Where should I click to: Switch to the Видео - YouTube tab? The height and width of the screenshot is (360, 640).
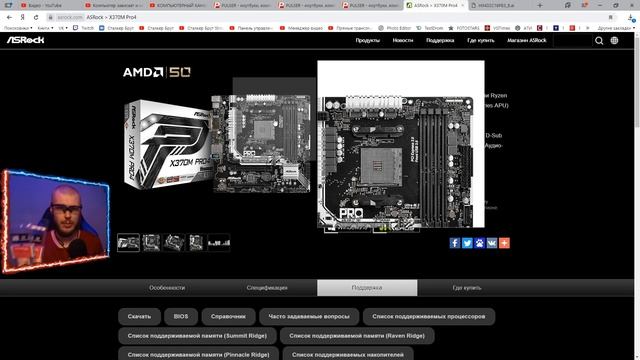coord(49,5)
